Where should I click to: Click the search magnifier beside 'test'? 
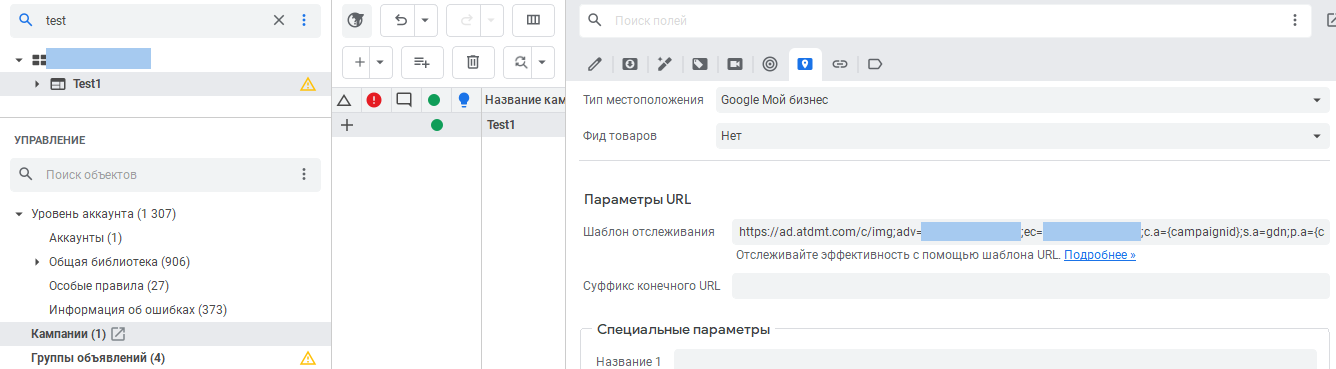[x=27, y=20]
